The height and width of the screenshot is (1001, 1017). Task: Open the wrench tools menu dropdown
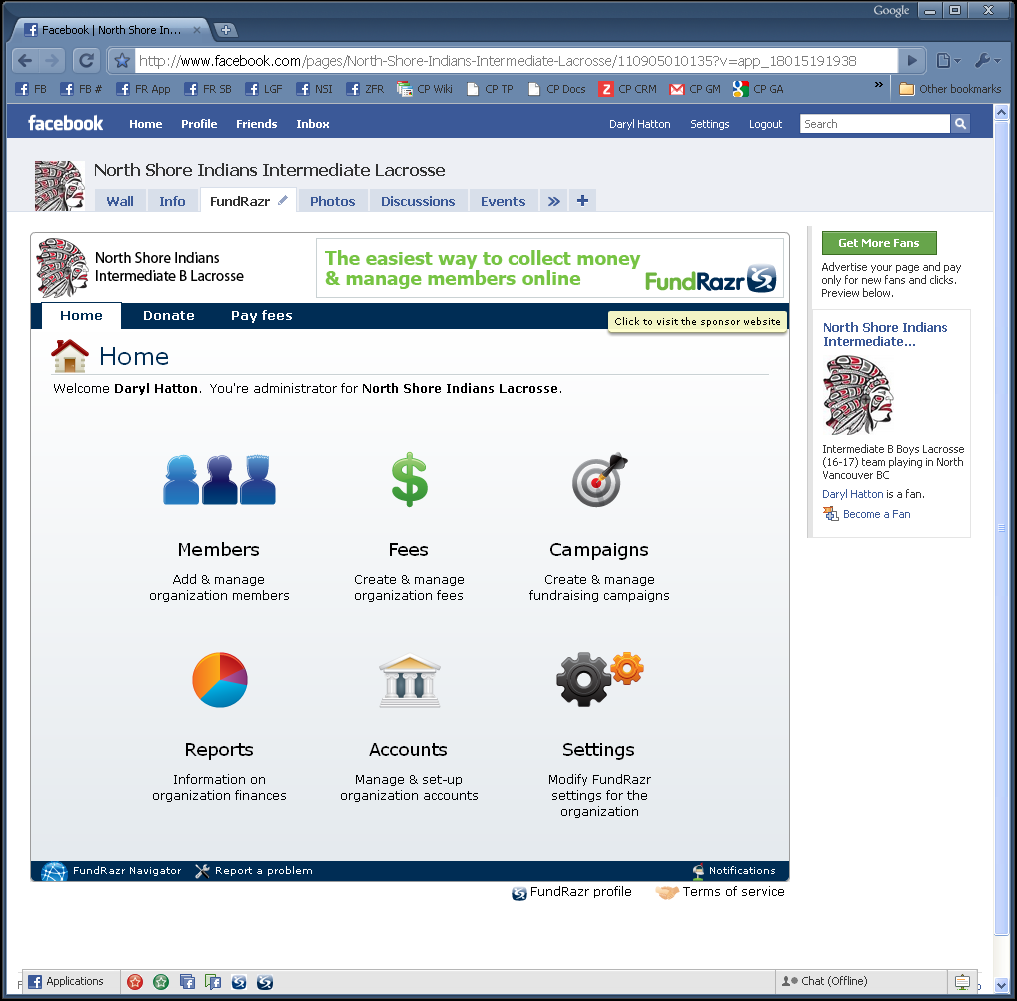(988, 61)
